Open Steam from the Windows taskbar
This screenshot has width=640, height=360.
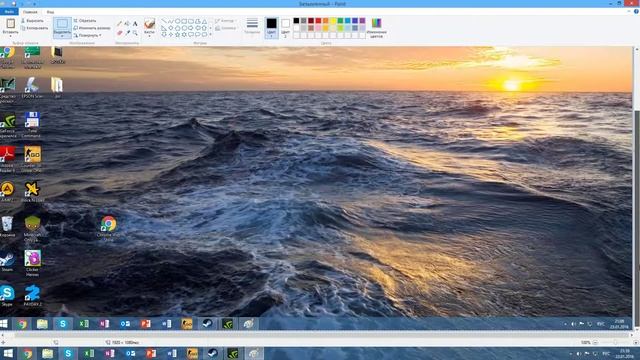[x=212, y=353]
